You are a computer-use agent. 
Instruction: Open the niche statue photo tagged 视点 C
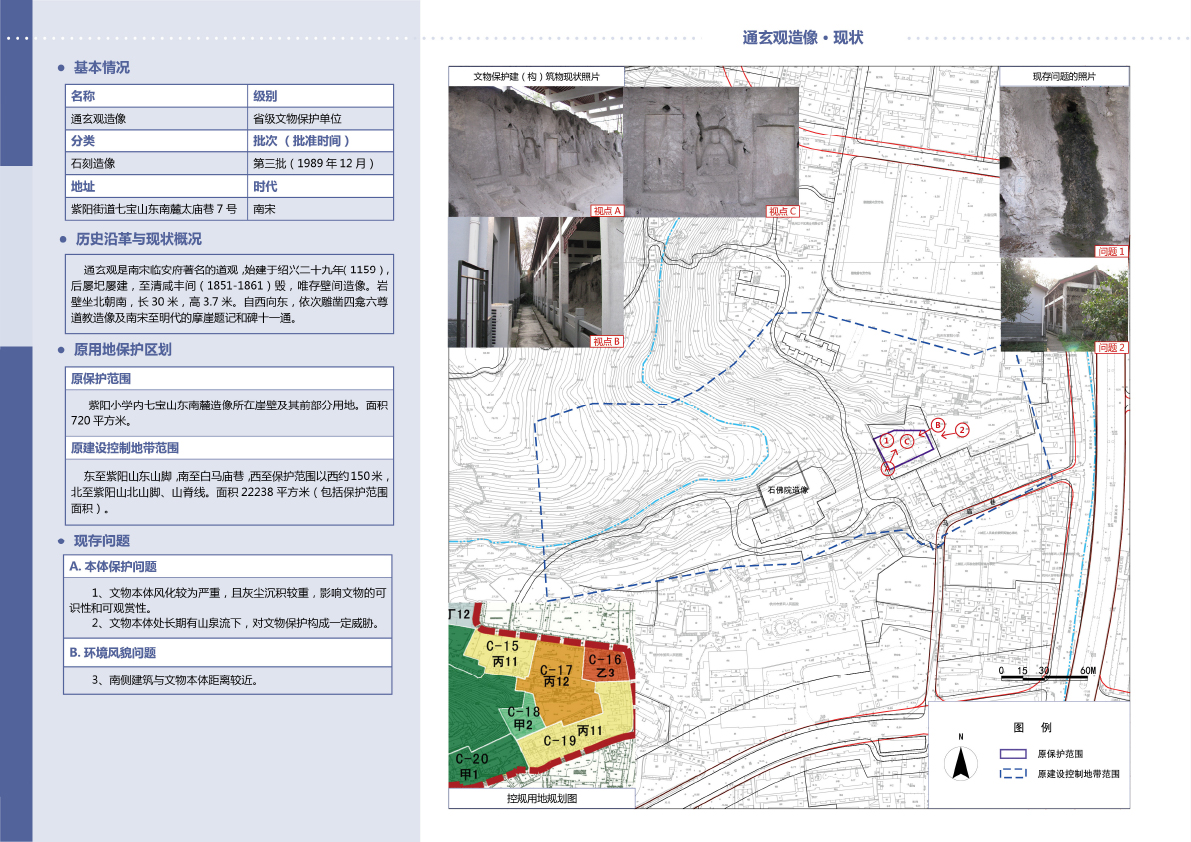click(x=711, y=151)
